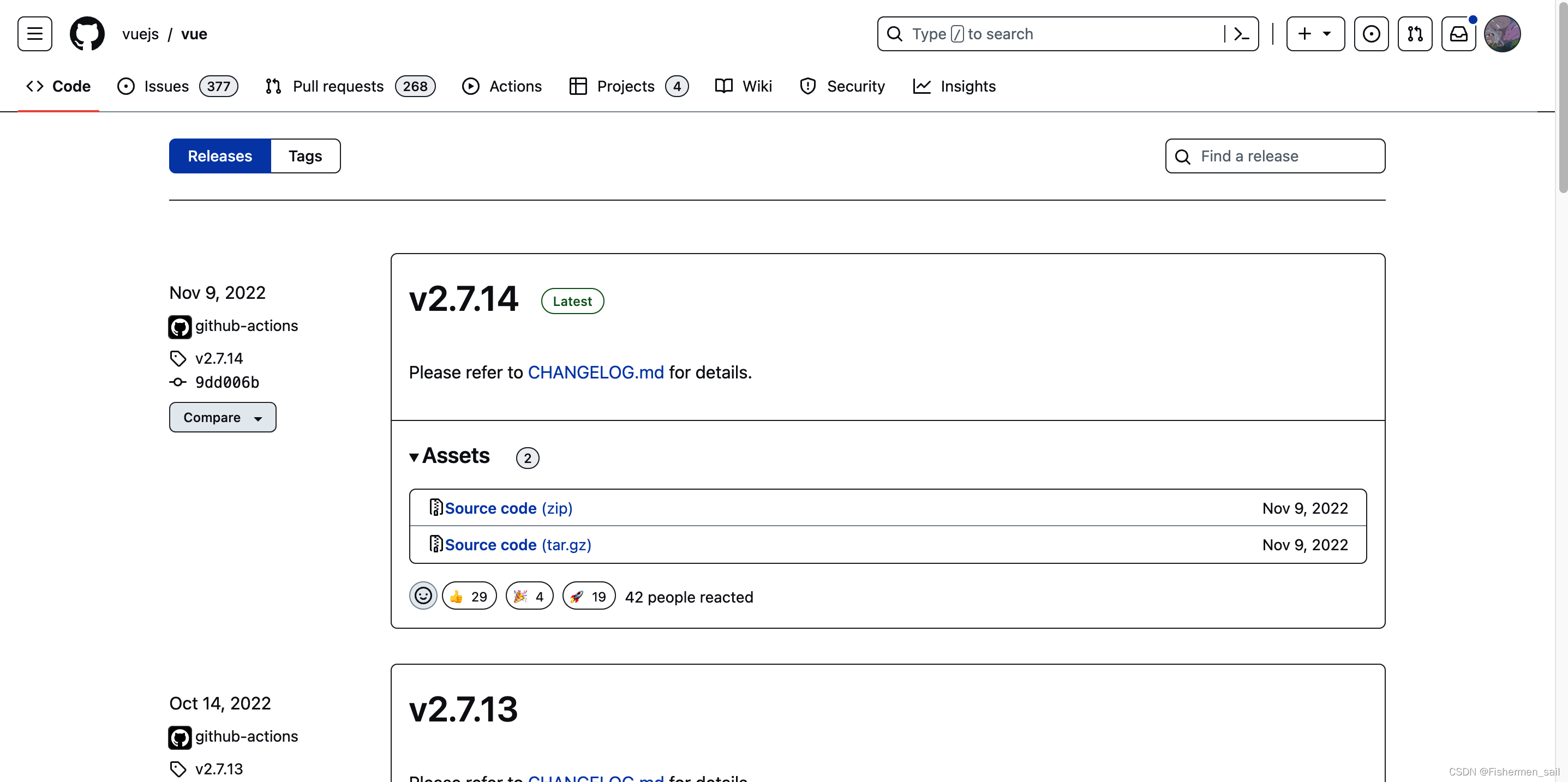Viewport: 1568px width, 782px height.
Task: Click the tag icon beside v2.7.14
Action: pos(178,358)
